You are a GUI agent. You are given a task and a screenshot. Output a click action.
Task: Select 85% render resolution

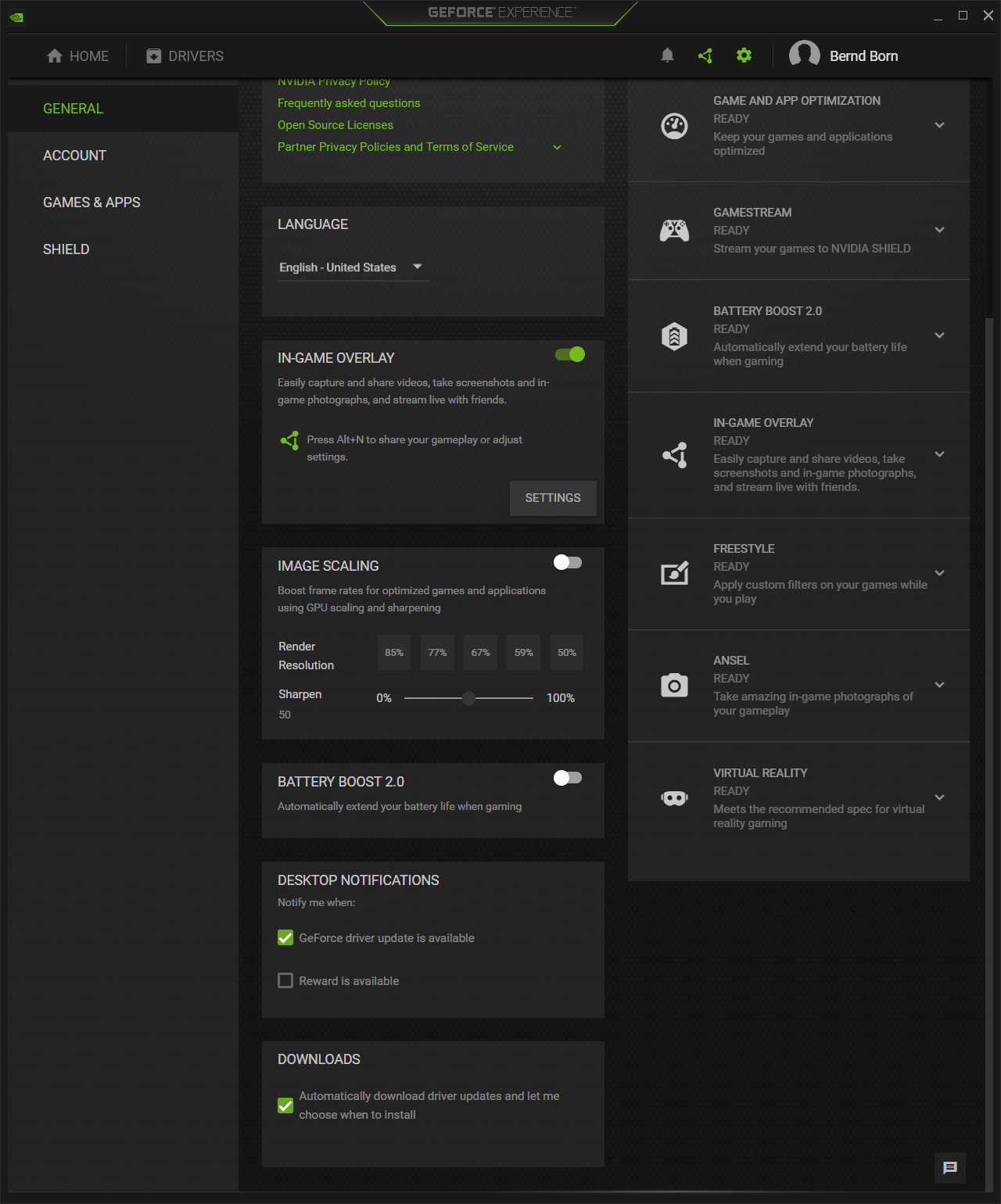pyautogui.click(x=394, y=653)
